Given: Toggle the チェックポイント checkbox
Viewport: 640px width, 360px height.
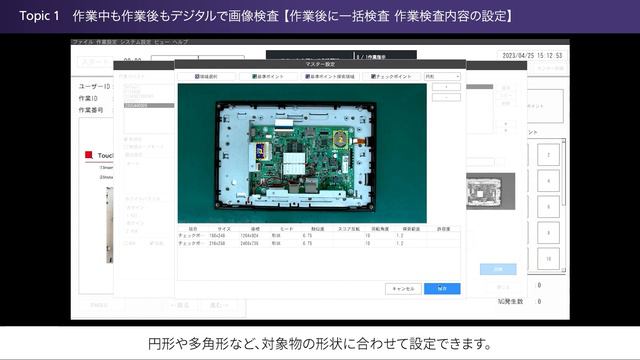Looking at the screenshot, I should tap(373, 76).
